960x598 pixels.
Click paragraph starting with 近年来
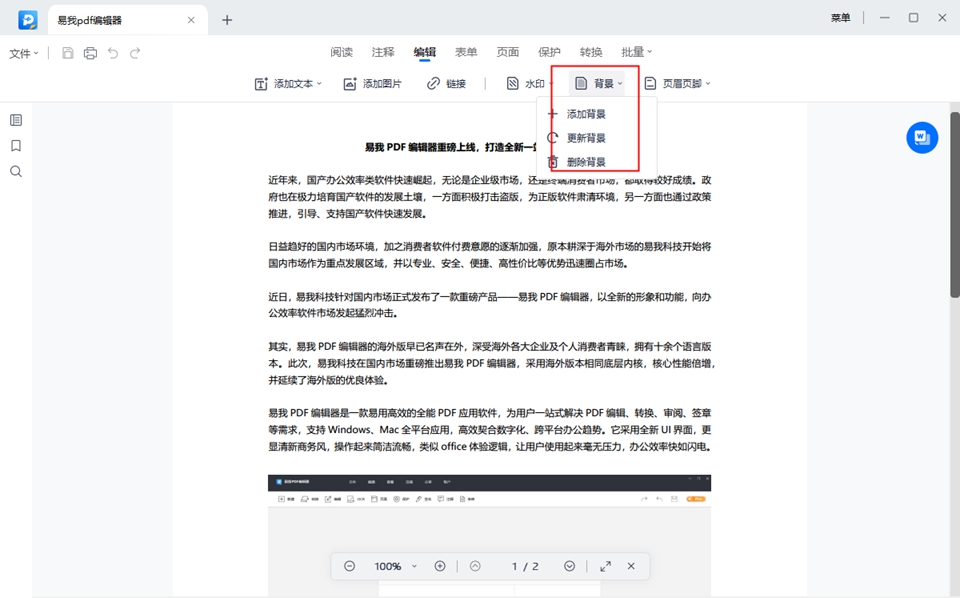[490, 197]
